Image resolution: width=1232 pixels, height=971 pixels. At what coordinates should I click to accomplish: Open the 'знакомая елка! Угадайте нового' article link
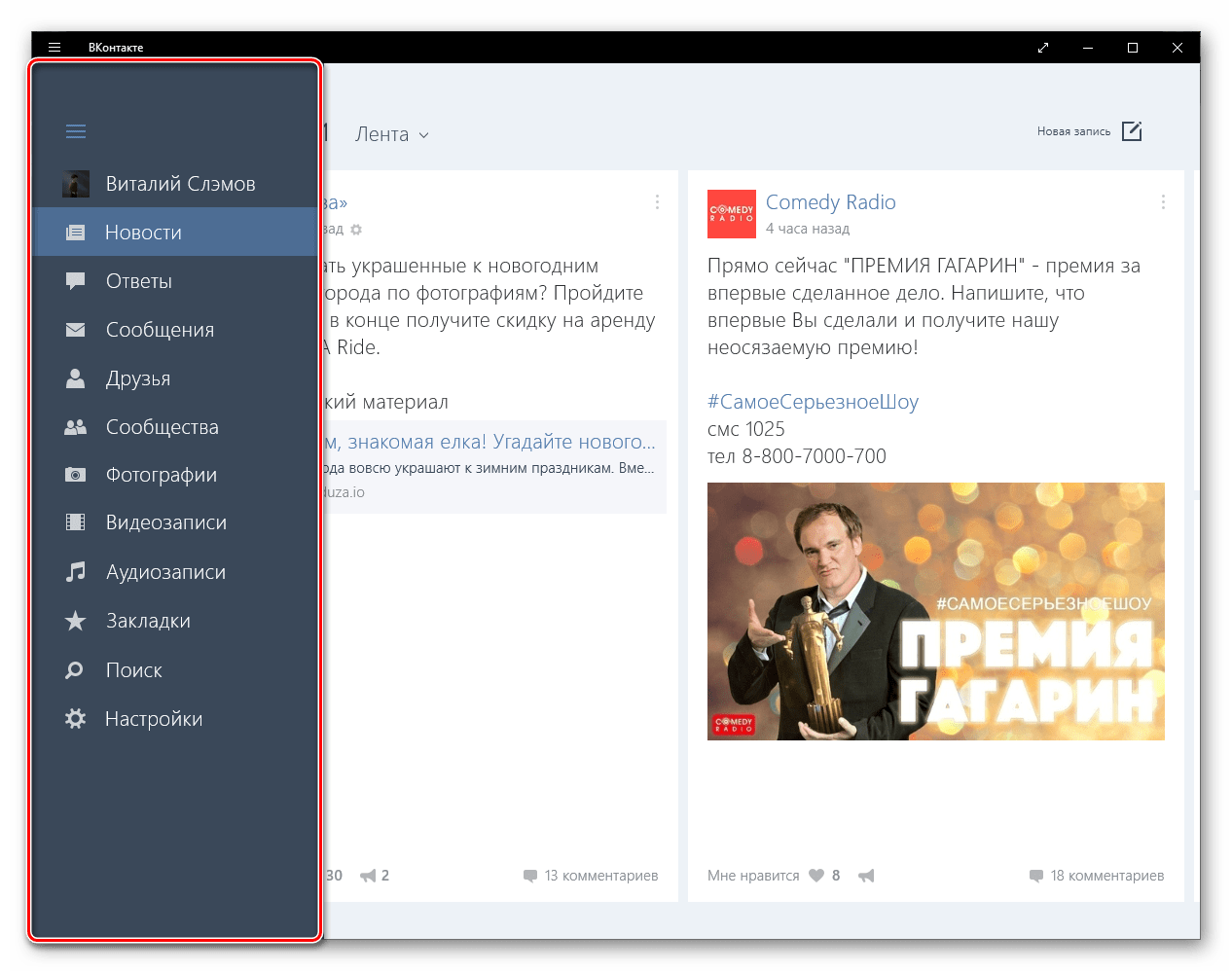(491, 442)
